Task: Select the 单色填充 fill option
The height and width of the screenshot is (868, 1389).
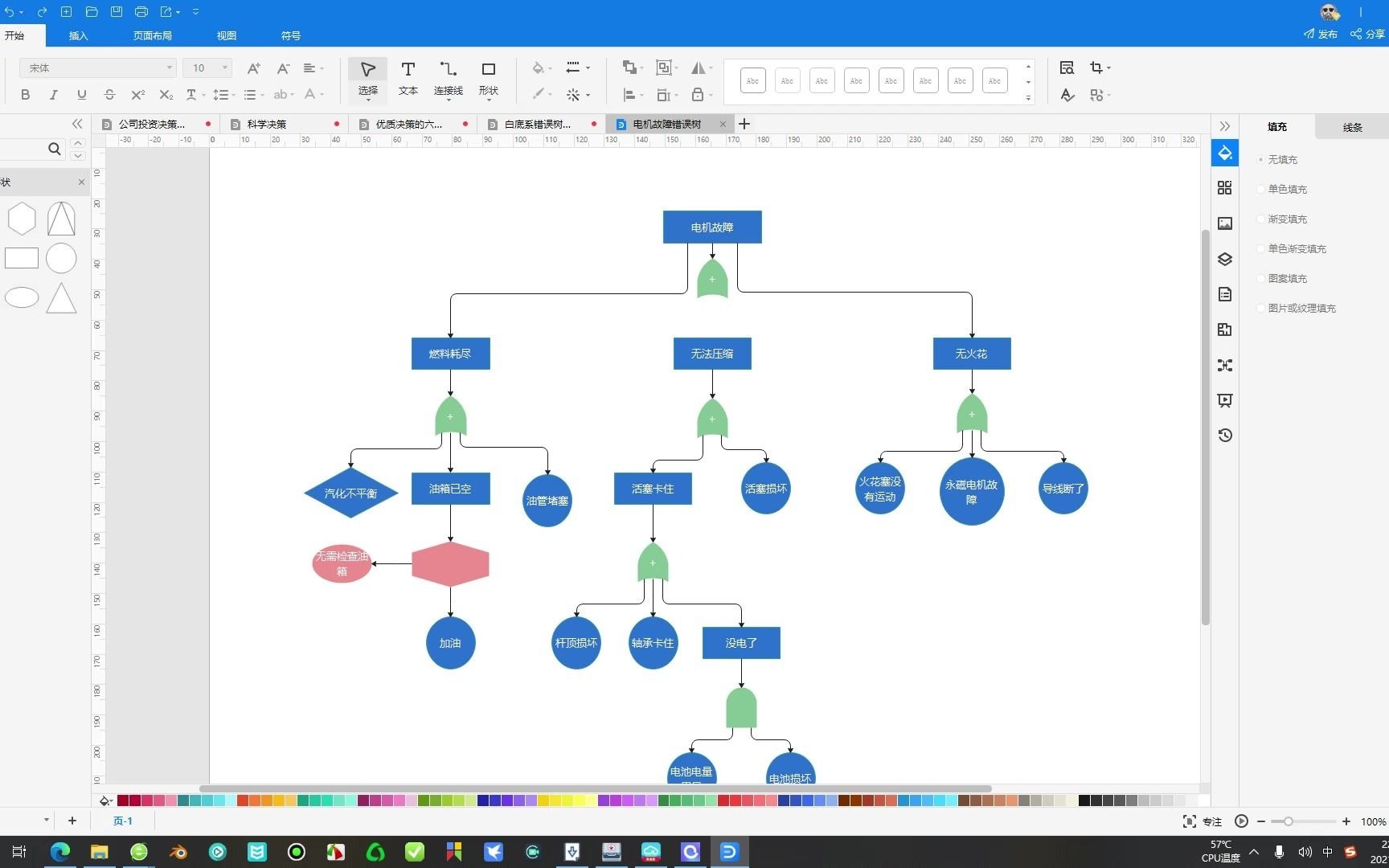Action: 1282,189
